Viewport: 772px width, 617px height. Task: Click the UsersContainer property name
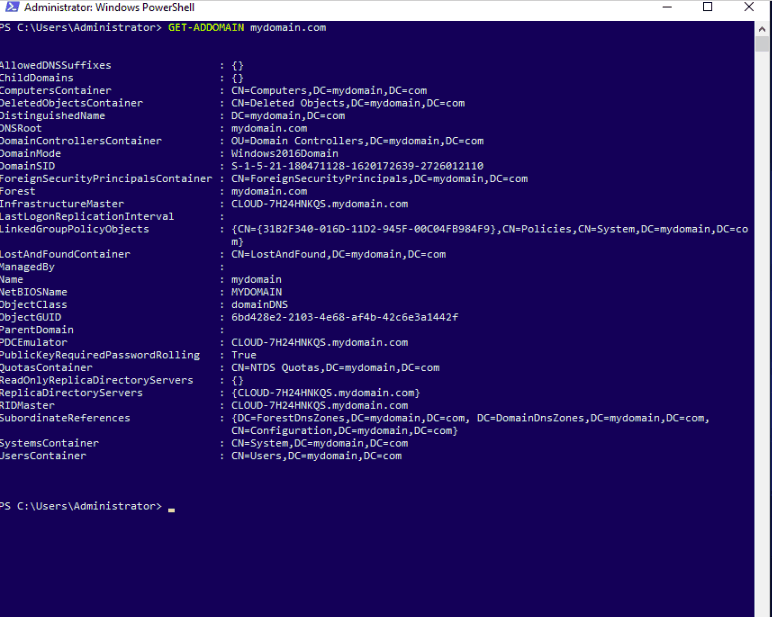pyautogui.click(x=43, y=456)
